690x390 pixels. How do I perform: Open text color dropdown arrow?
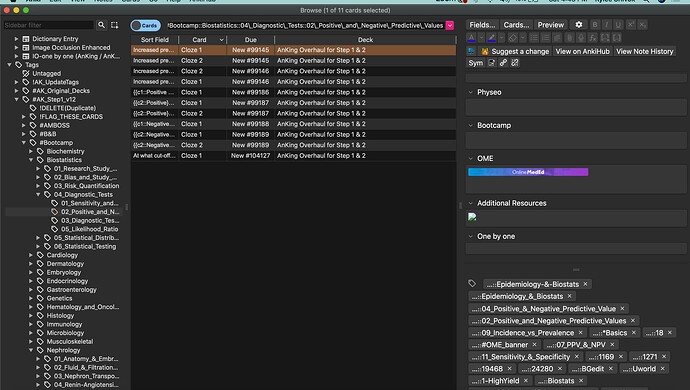tap(481, 38)
